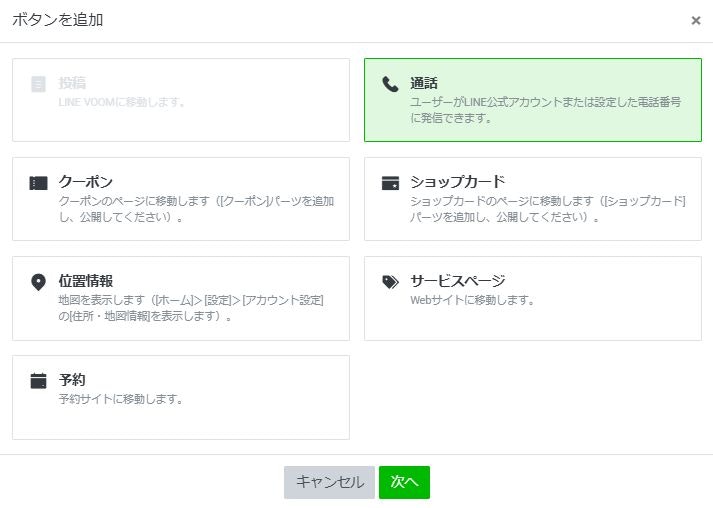
Task: Click the 予約 title text
Action: [x=72, y=380]
